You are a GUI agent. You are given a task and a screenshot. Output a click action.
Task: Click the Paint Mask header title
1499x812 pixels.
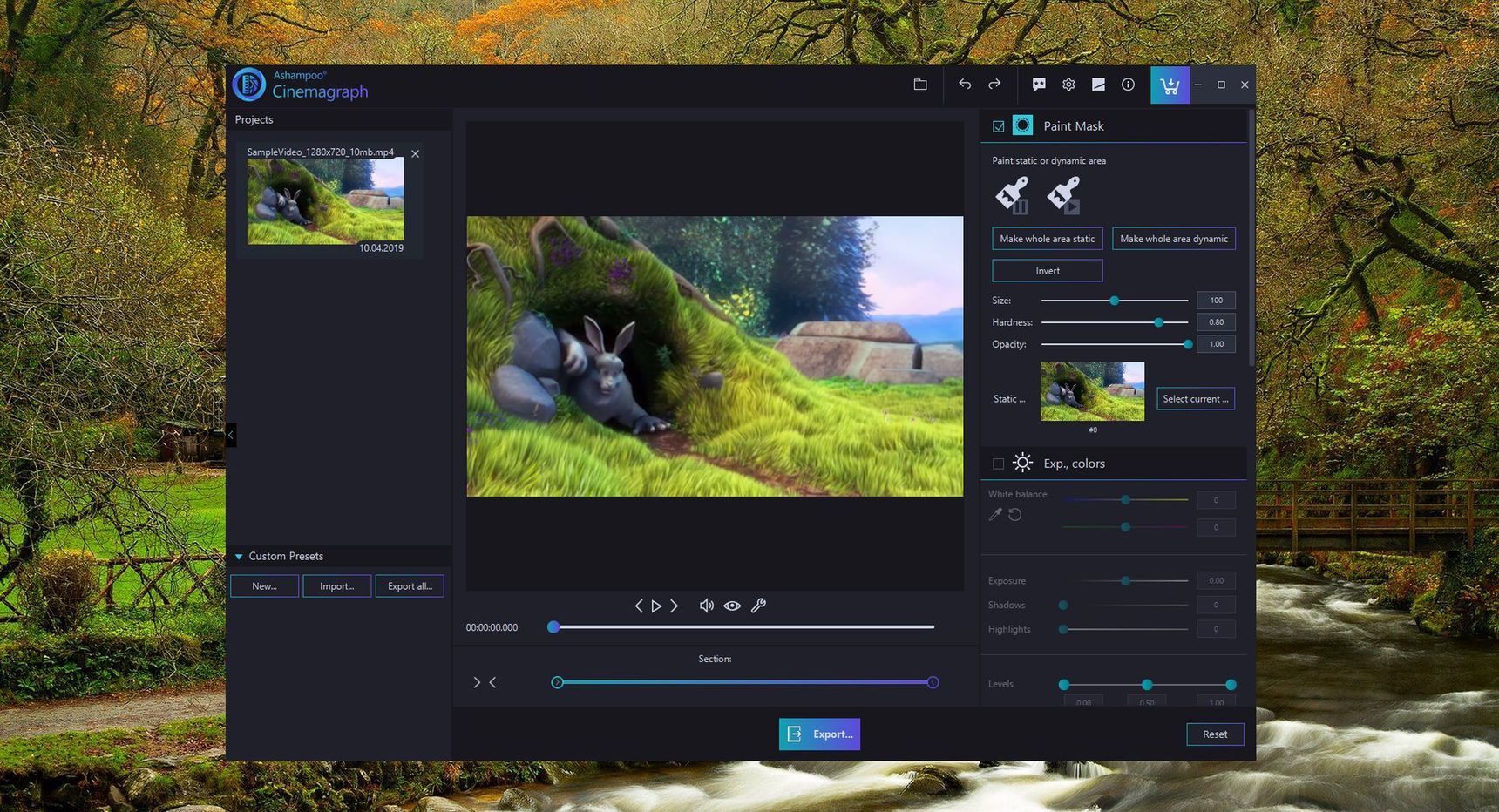pyautogui.click(x=1074, y=126)
